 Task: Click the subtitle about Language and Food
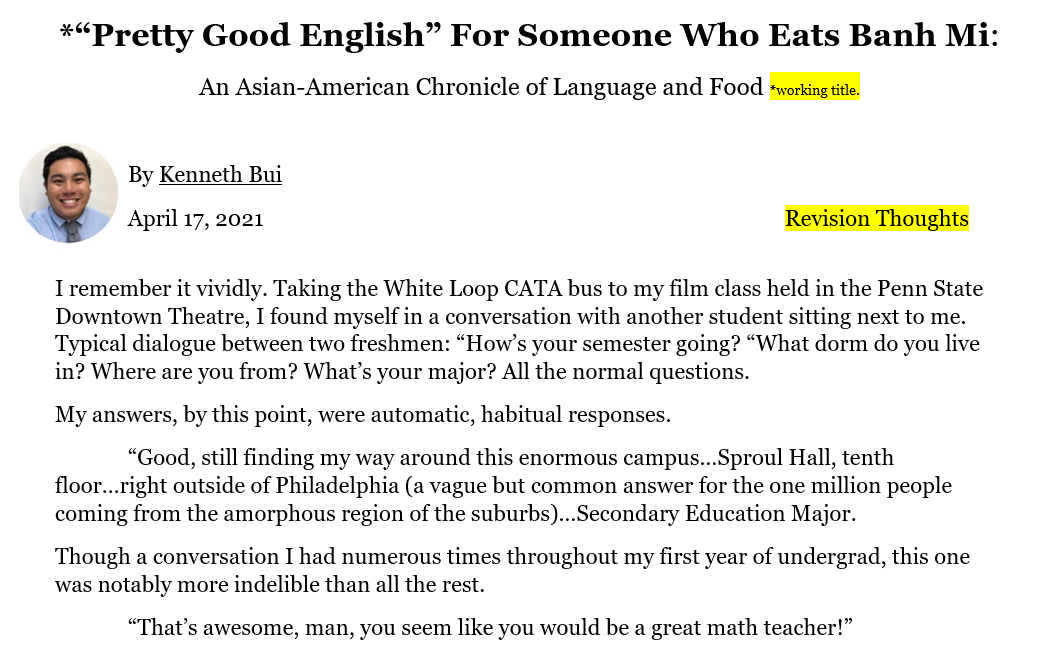[x=480, y=88]
